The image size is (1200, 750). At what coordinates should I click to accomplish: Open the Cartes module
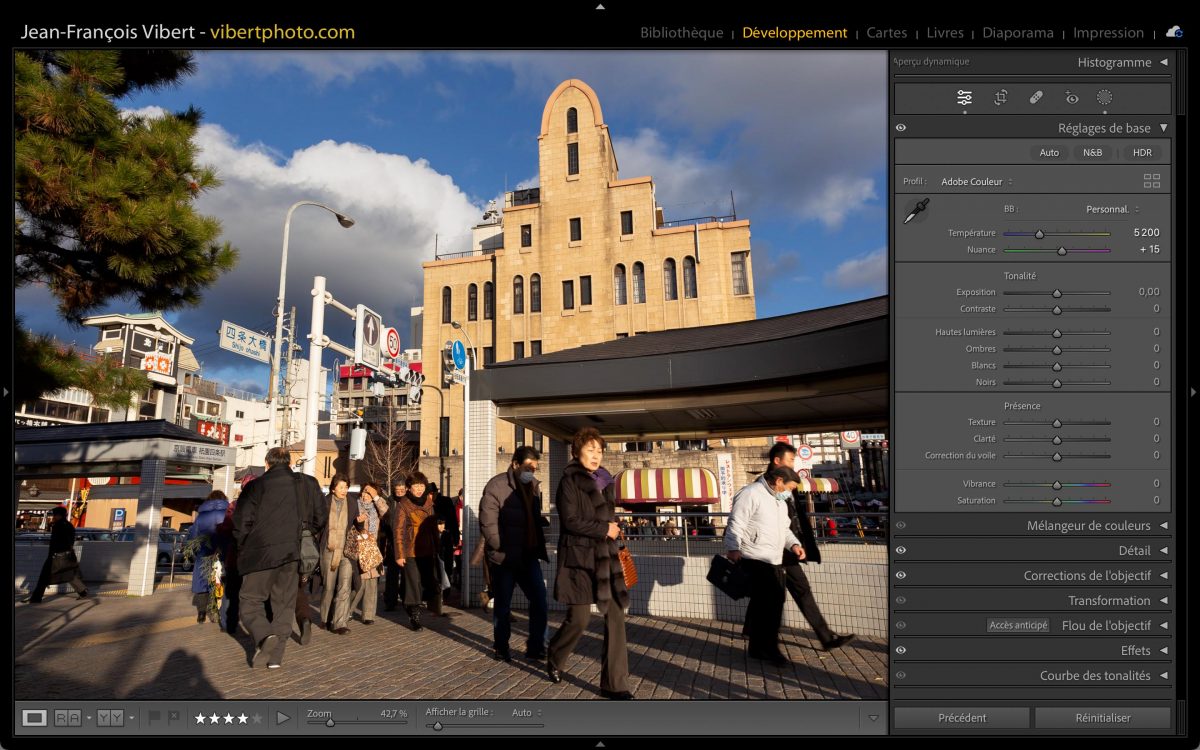(x=886, y=32)
